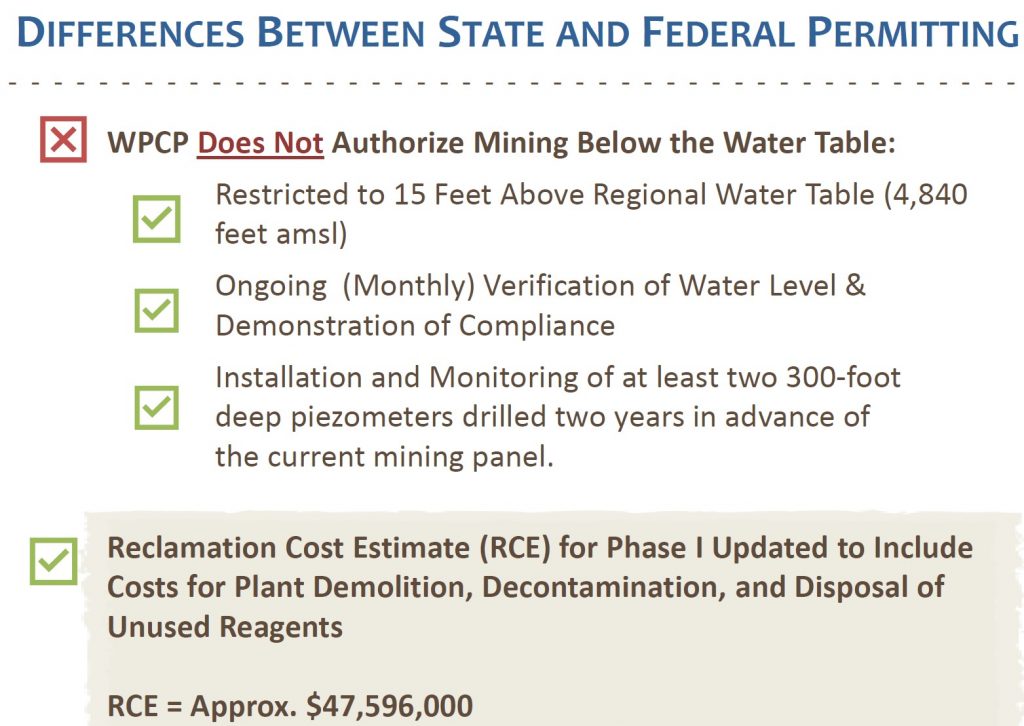Click the word WPCP in heading

click(148, 142)
